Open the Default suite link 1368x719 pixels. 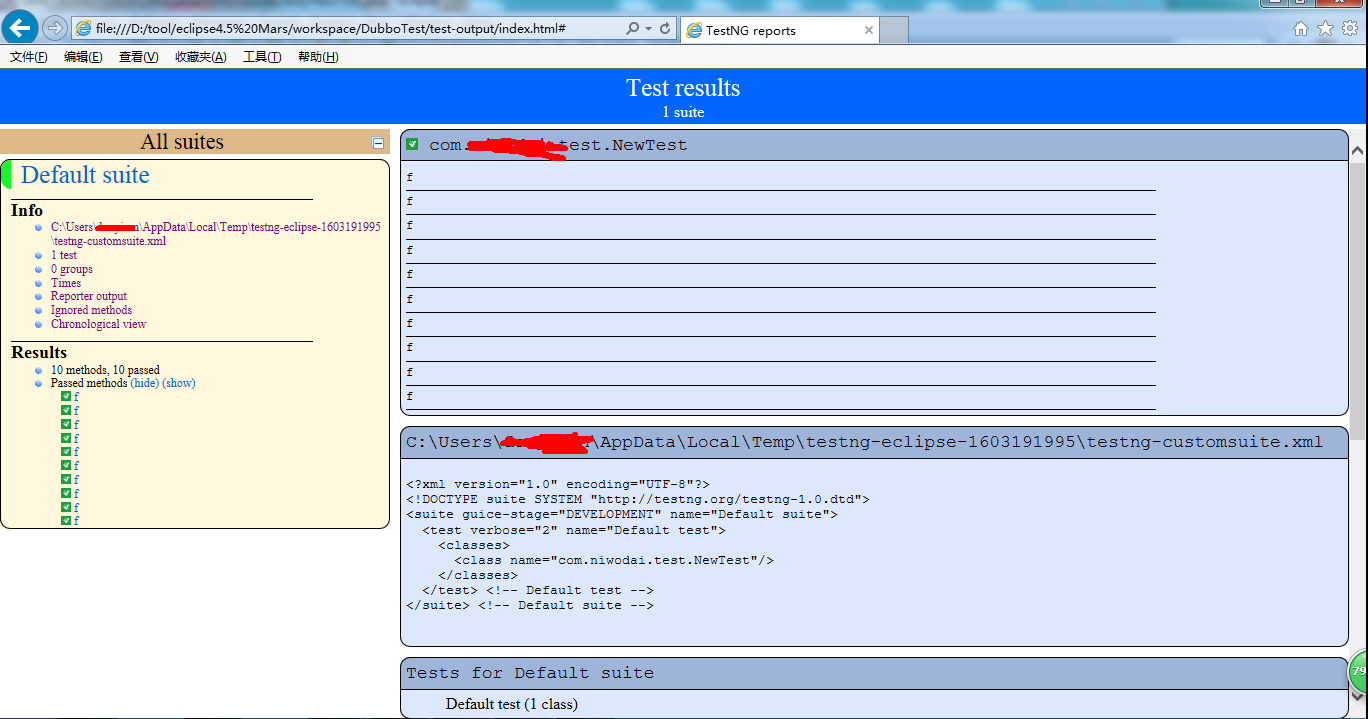pyautogui.click(x=85, y=175)
